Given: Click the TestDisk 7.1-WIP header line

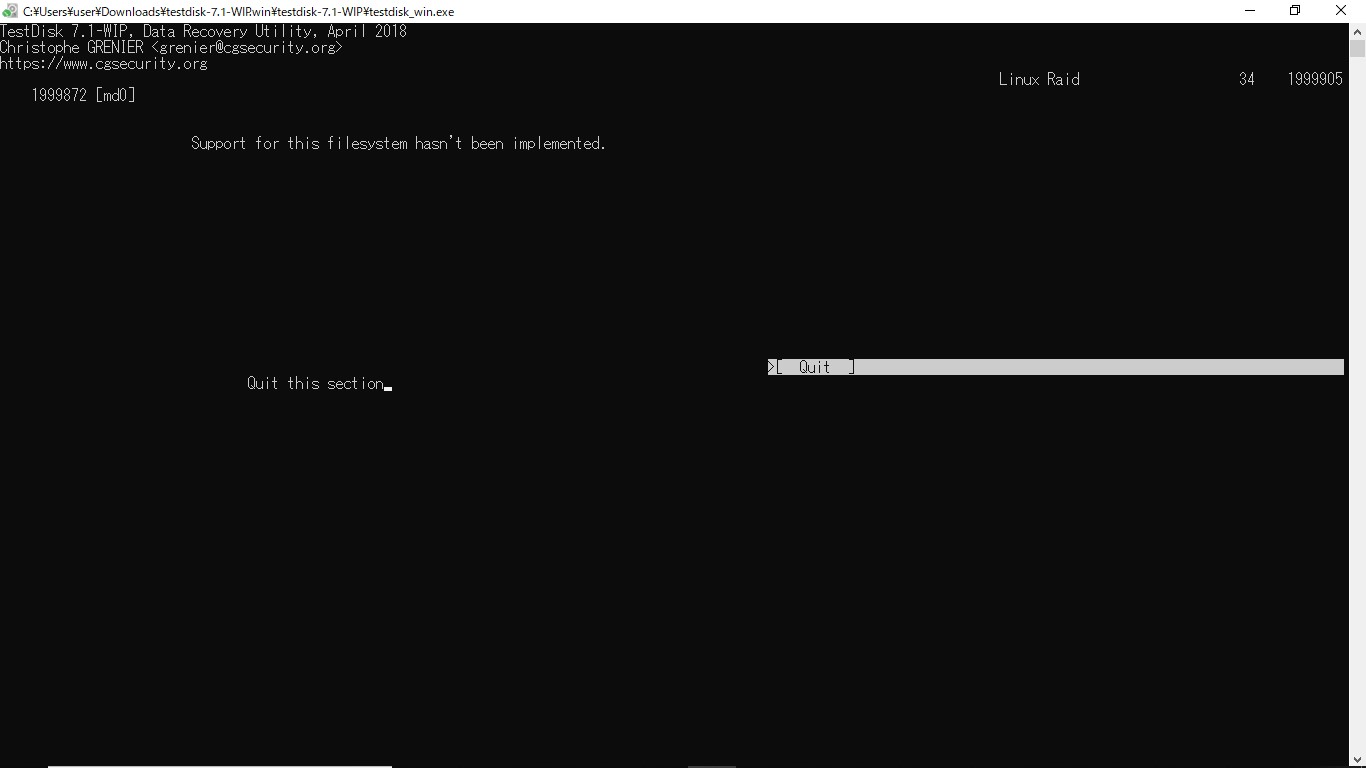Looking at the screenshot, I should point(203,31).
